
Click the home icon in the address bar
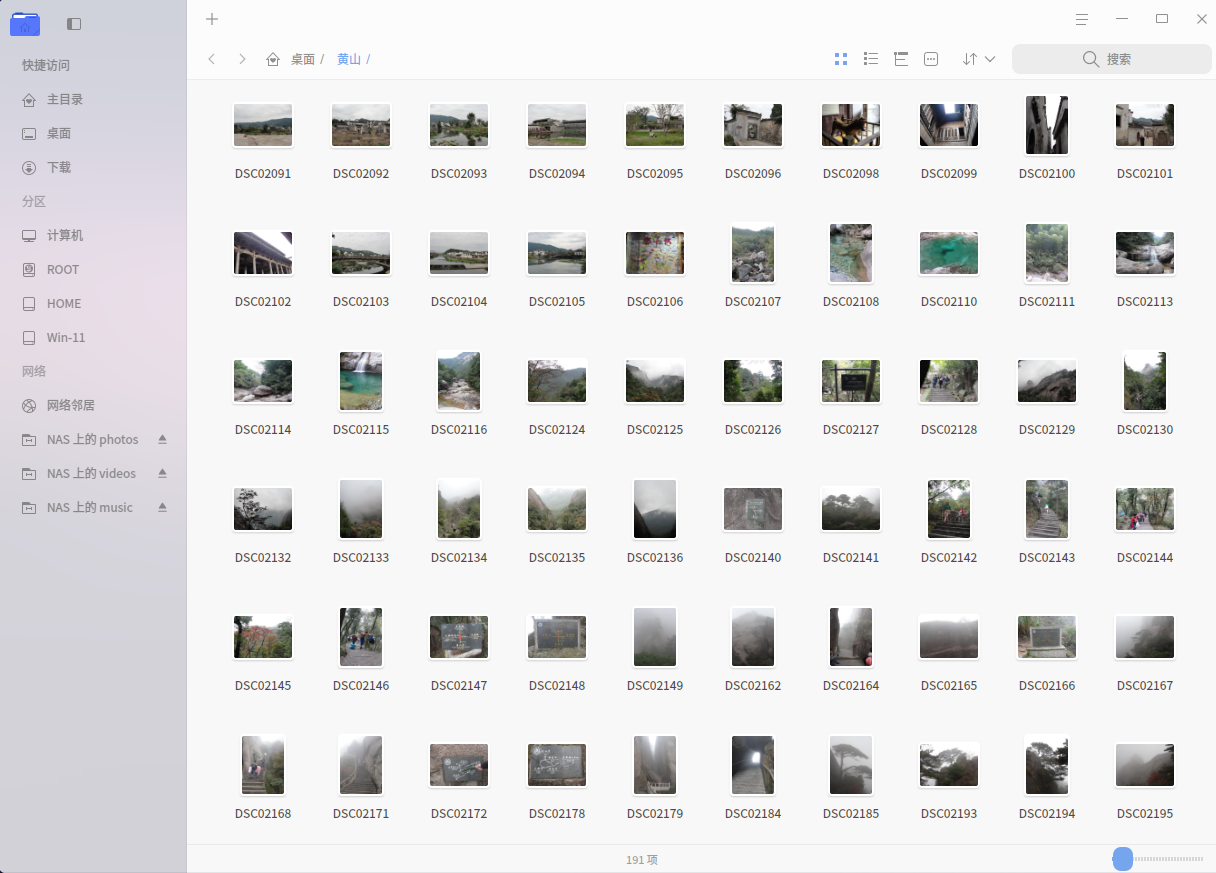273,59
